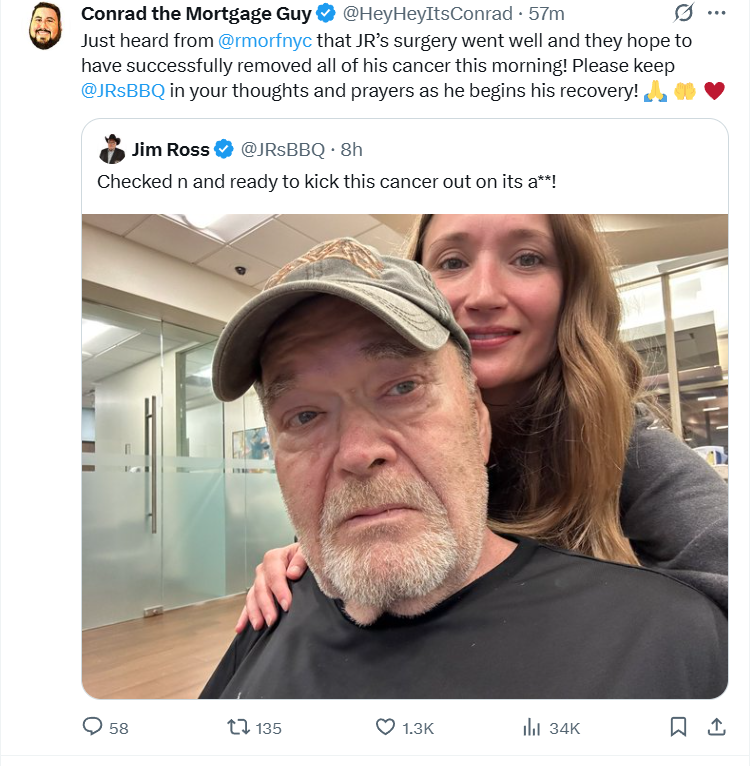Image resolution: width=755 pixels, height=766 pixels.
Task: Open the tweet via the 57m timestamp
Action: 547,14
